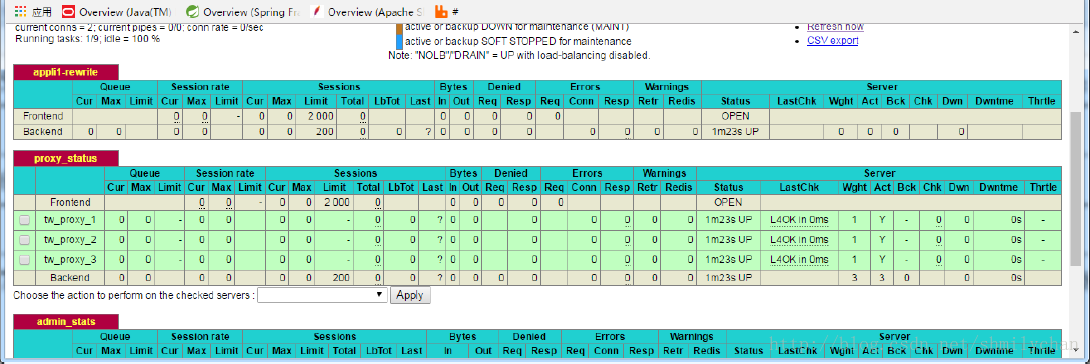Click the Backend row label in appli1-rewrite
This screenshot has width=1090, height=364.
tap(42, 131)
